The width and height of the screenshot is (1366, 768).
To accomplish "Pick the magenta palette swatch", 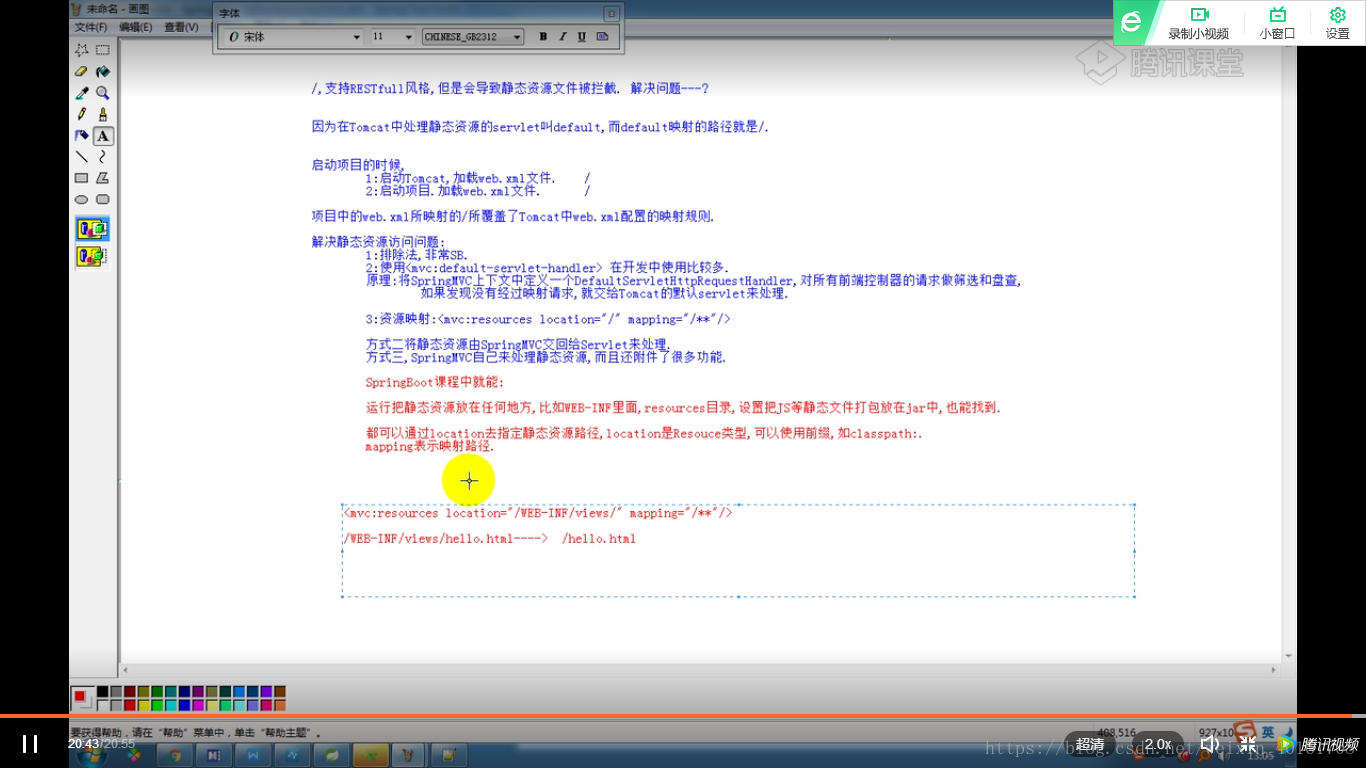I will pyautogui.click(x=198, y=705).
